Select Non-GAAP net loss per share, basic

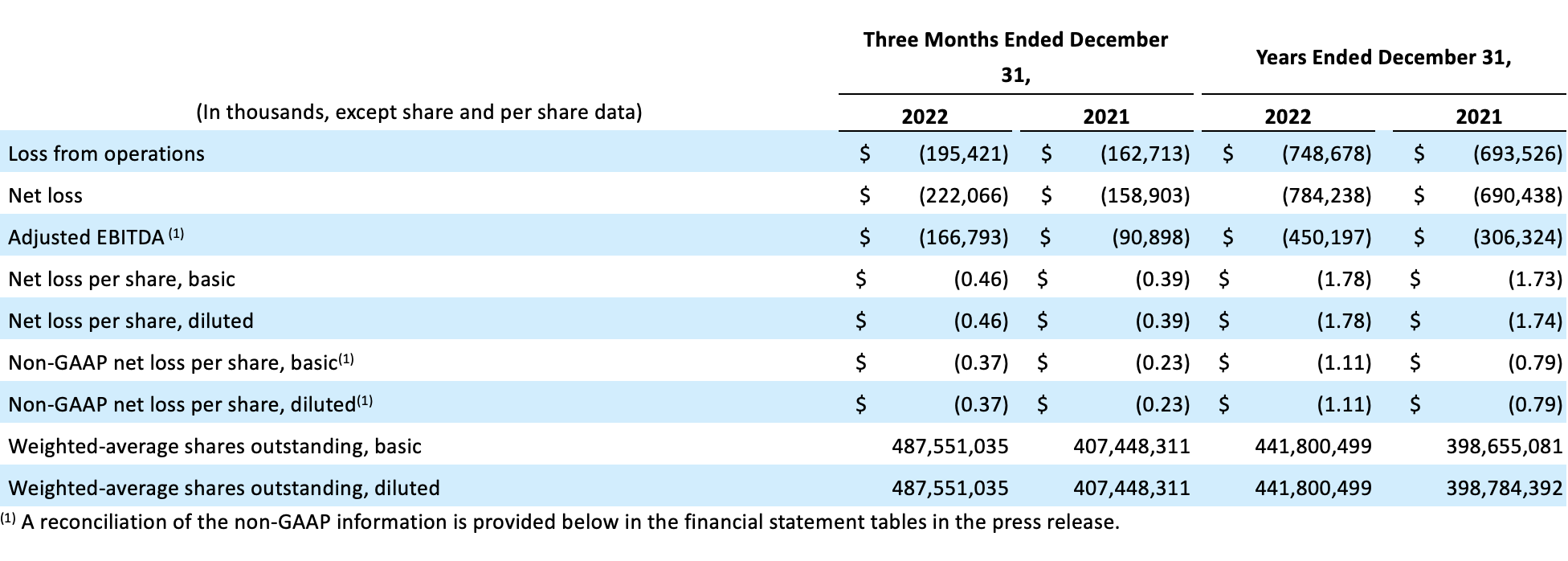pyautogui.click(x=181, y=362)
